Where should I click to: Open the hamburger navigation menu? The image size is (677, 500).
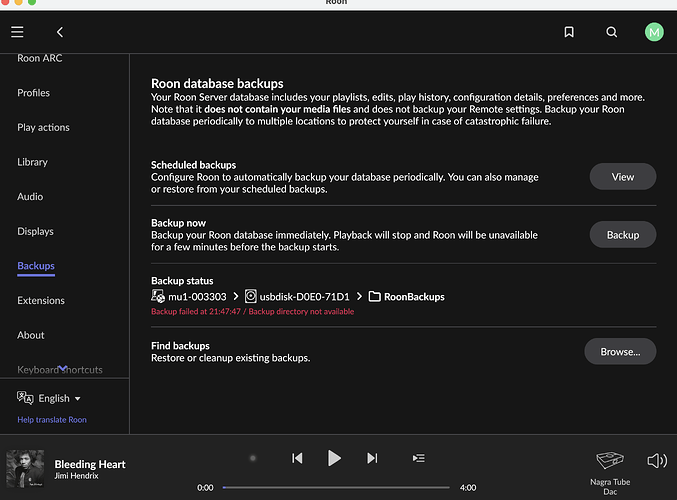pos(17,32)
